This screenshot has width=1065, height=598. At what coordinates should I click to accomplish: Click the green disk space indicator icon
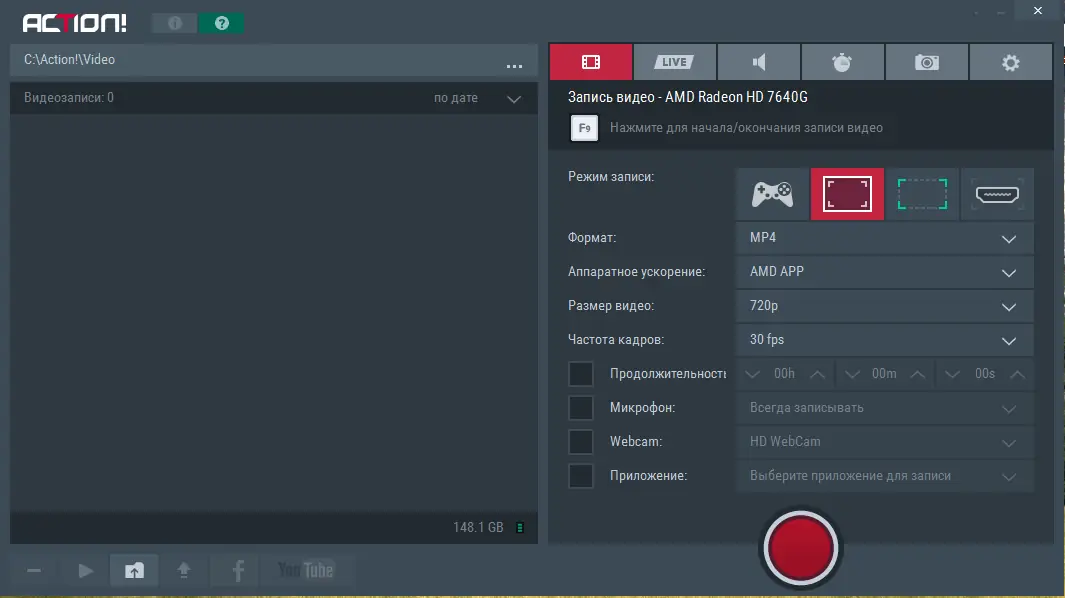pyautogui.click(x=520, y=527)
